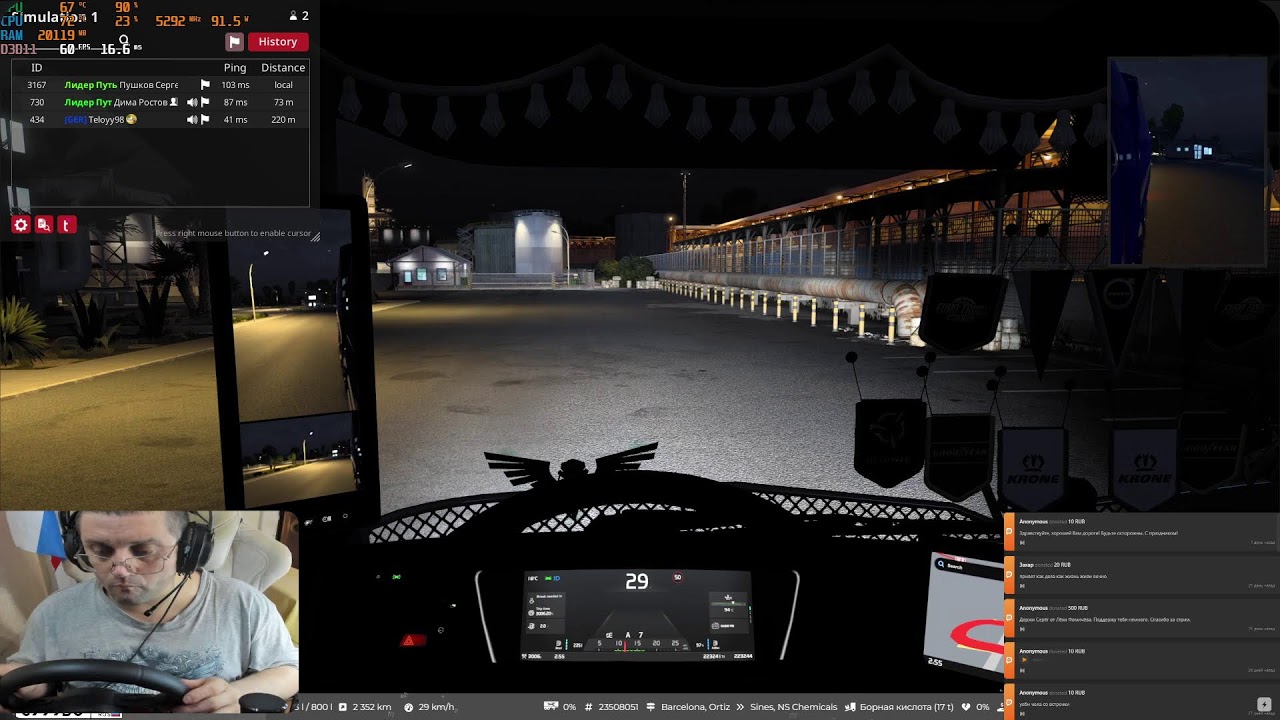Click the cargo damage heart icon
Screen dimensions: 1280x720
point(967,707)
